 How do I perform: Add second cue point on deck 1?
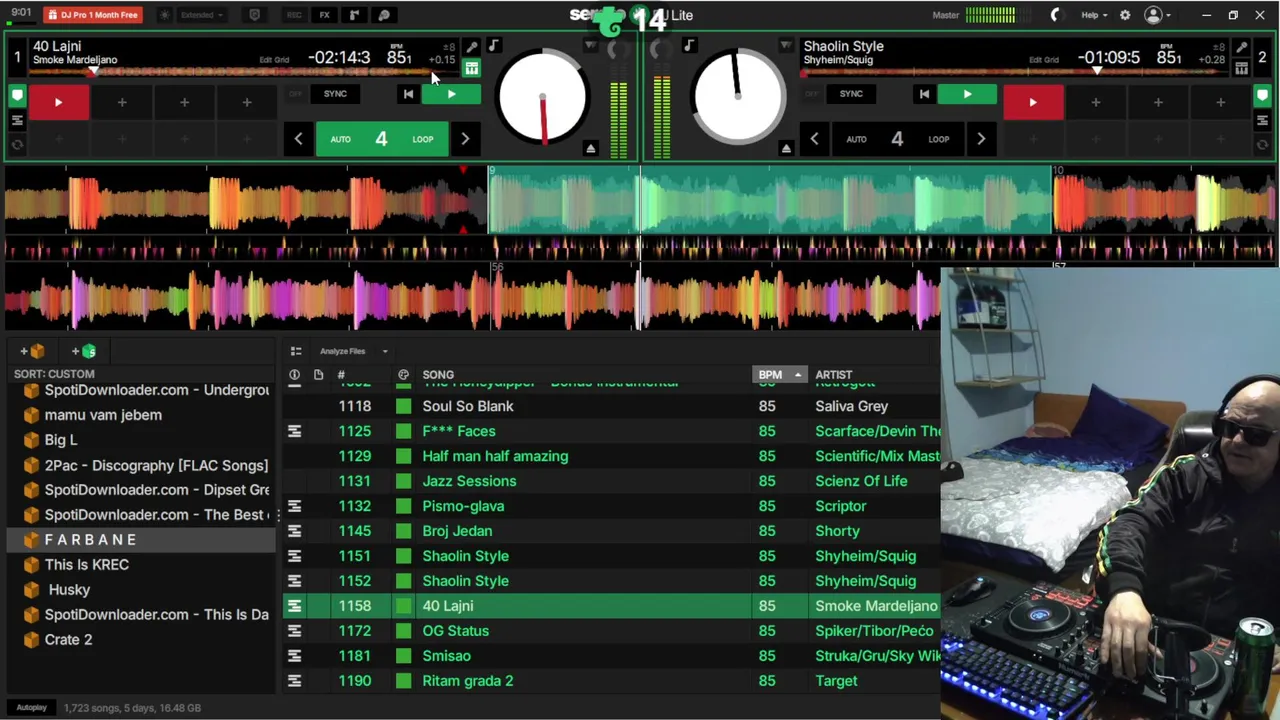122,102
